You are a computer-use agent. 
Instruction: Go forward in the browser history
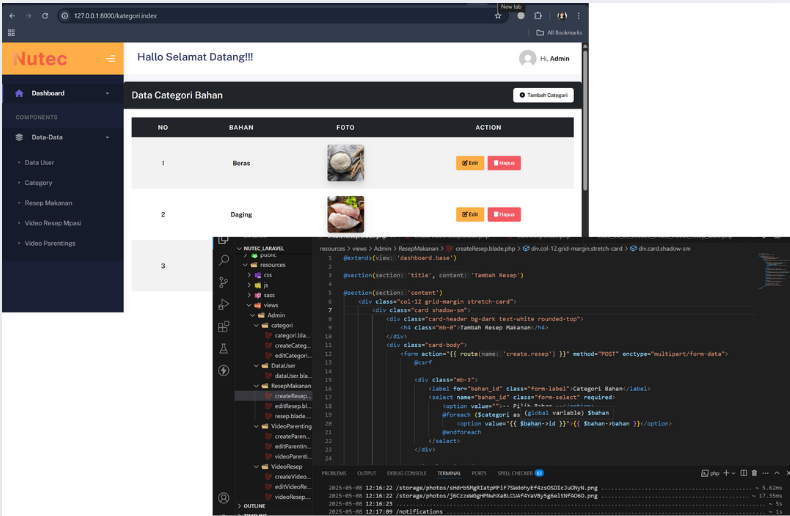(x=28, y=16)
